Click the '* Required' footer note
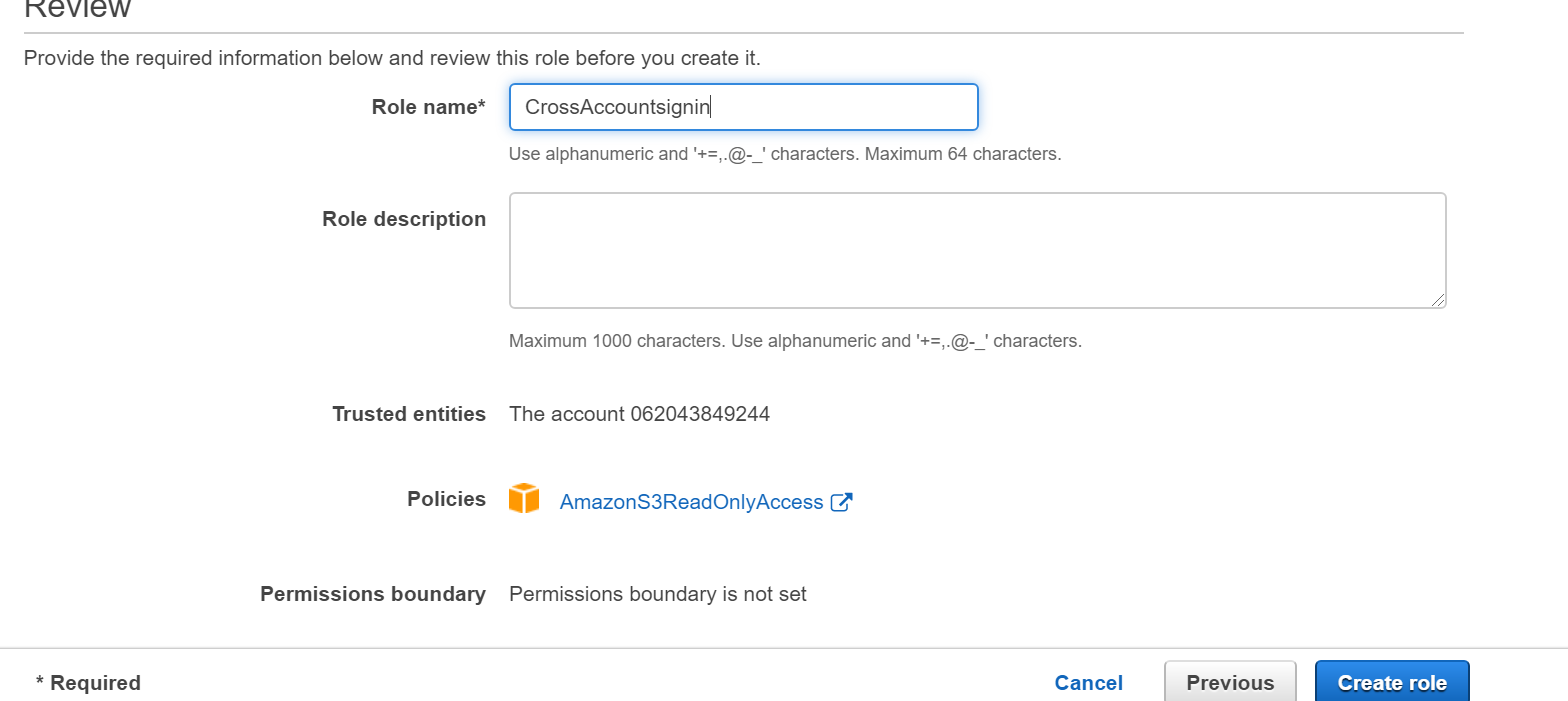The width and height of the screenshot is (1568, 701). [x=88, y=683]
